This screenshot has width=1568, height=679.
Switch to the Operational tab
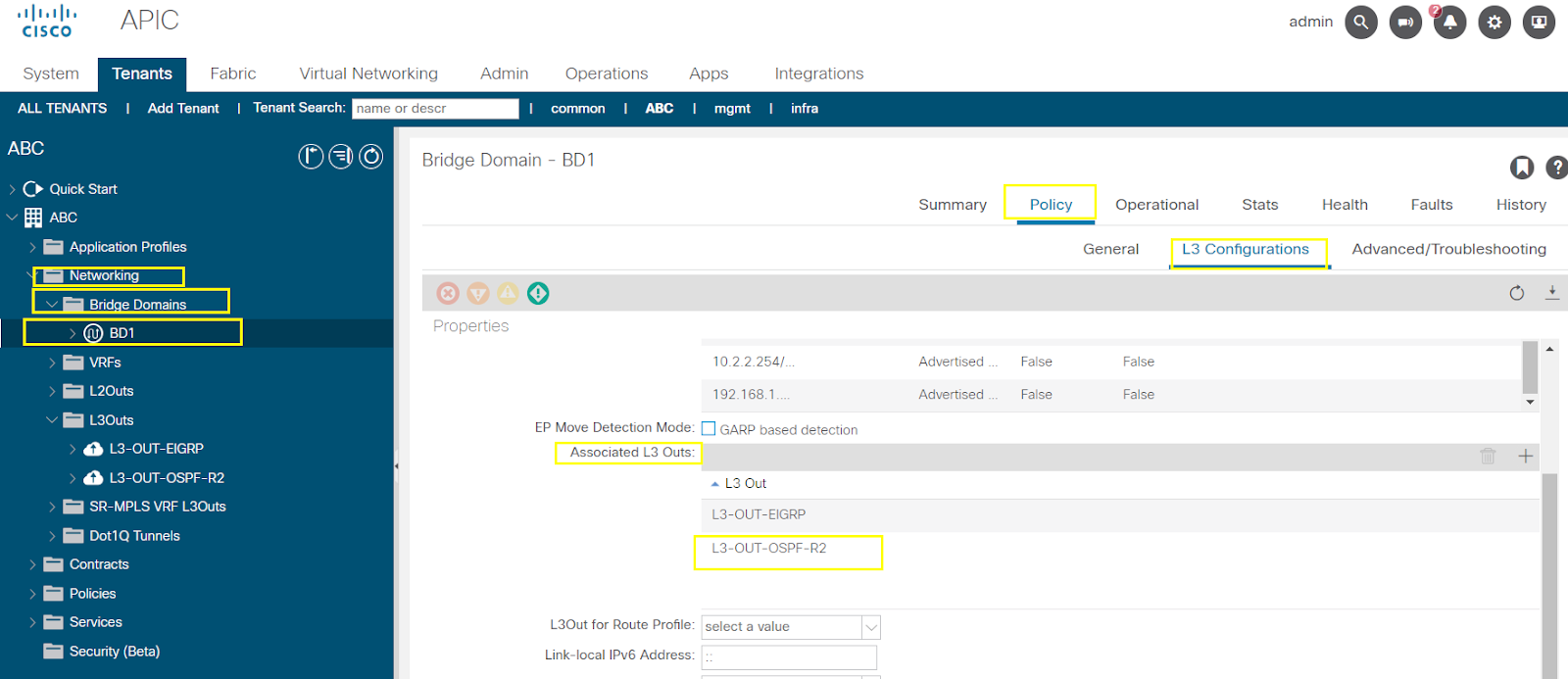coord(1156,205)
